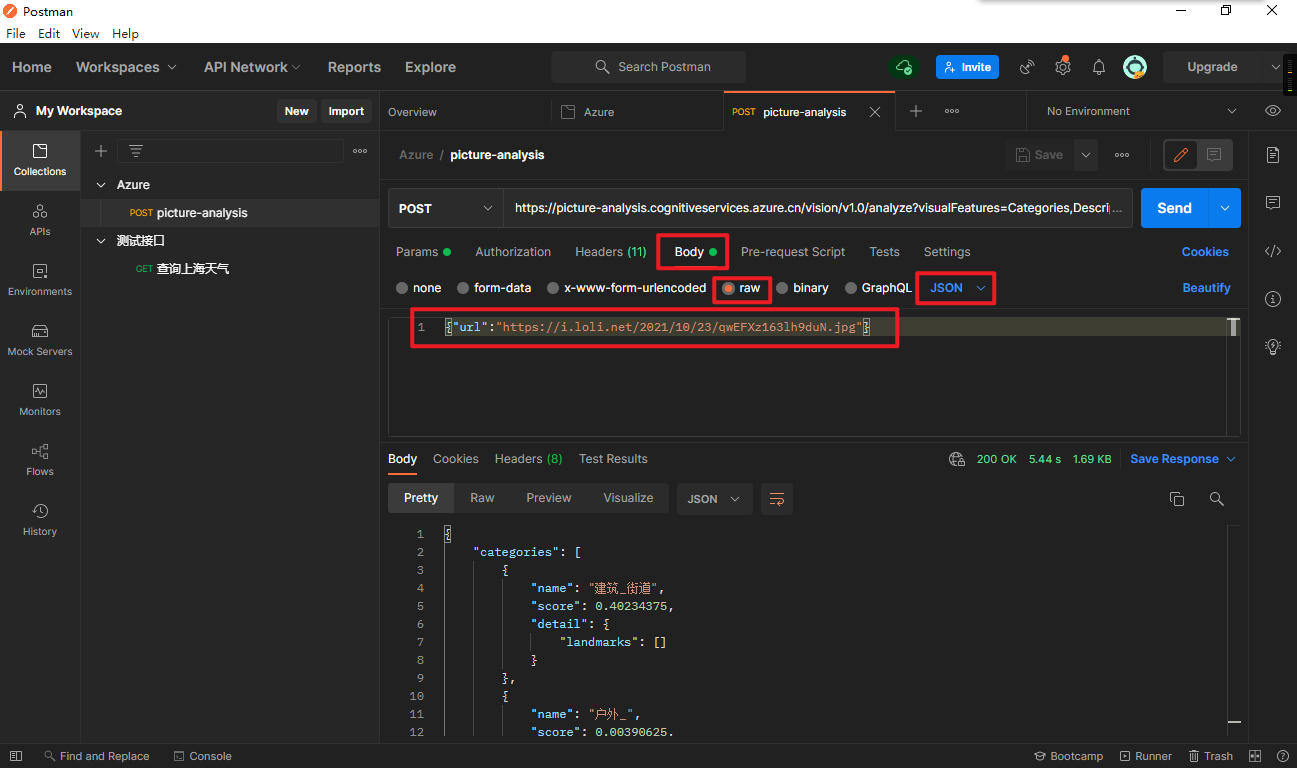Screen dimensions: 1297x768
Task: Open the POST method dropdown
Action: tap(446, 208)
